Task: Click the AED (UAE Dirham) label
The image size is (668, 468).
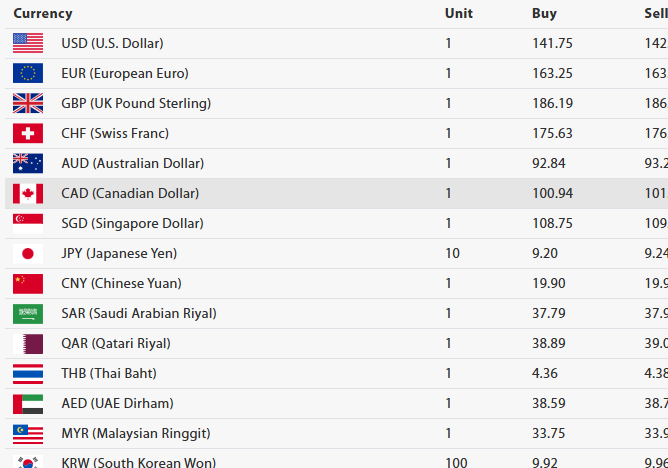Action: (117, 403)
